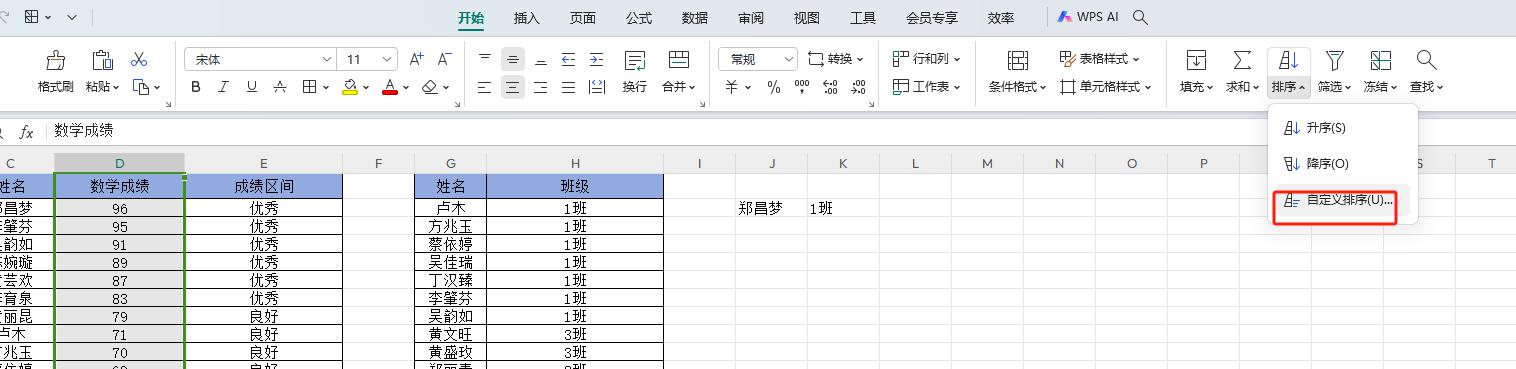
Task: Click the Copy icon below scissors
Action: pos(140,87)
